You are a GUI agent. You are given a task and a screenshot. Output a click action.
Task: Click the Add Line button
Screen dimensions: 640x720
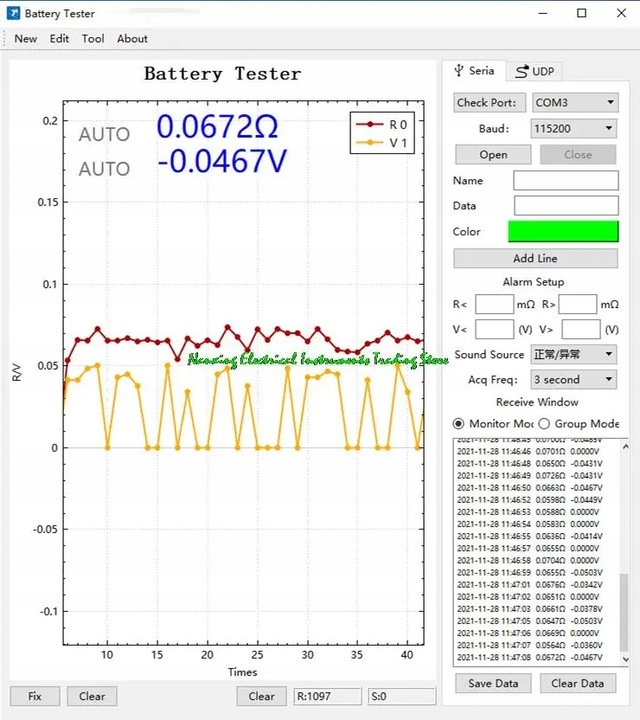535,259
